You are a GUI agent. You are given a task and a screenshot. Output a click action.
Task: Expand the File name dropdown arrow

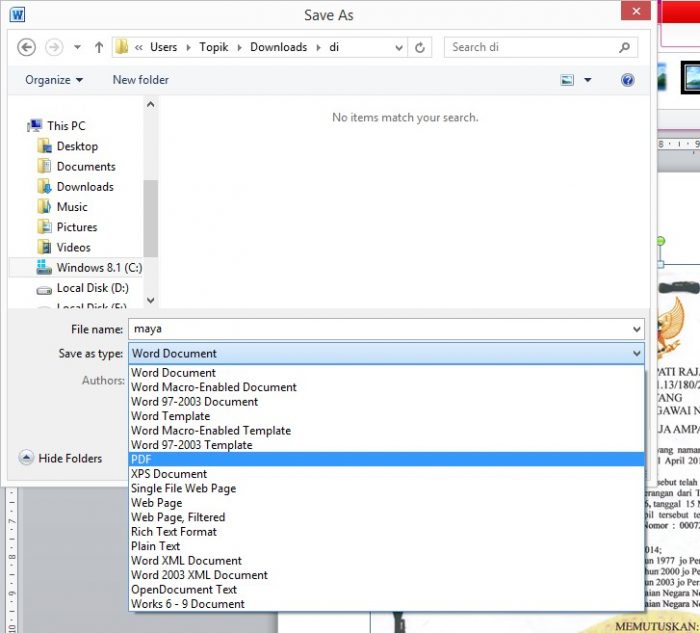(x=637, y=329)
